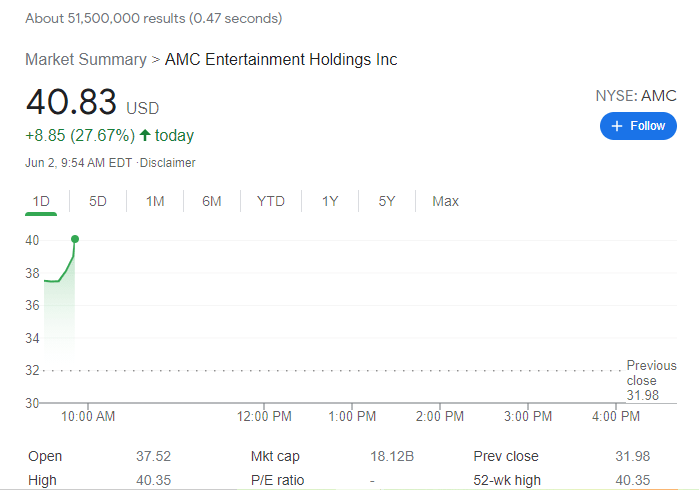Click the Mkt cap value 18.12B
699x490 pixels.
392,456
